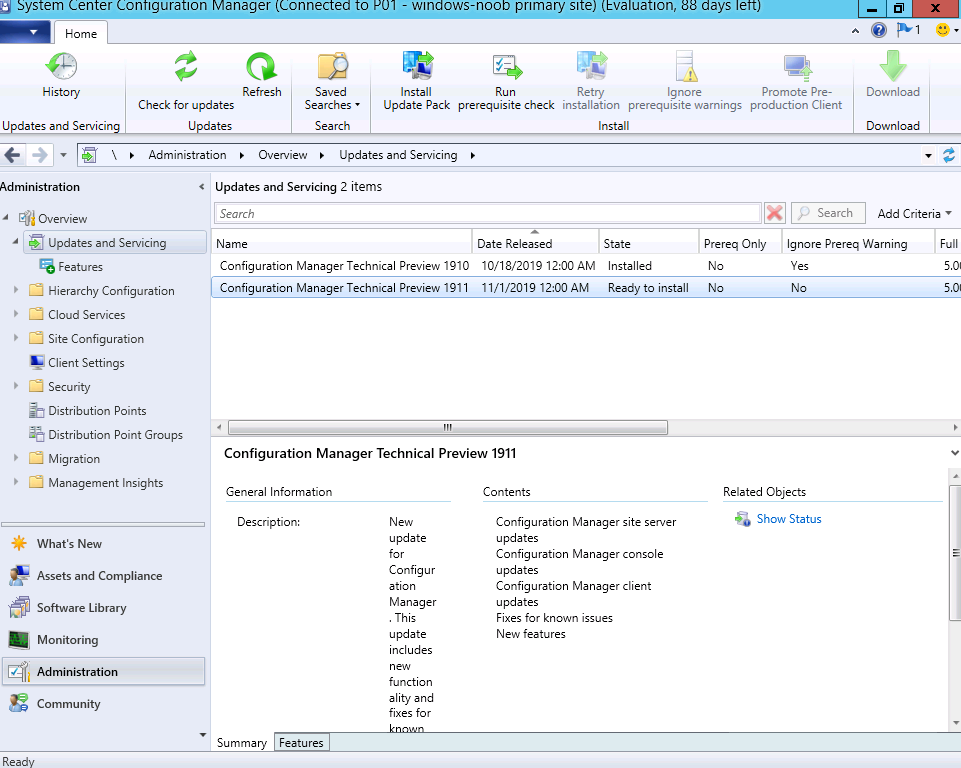Open the History view
Viewport: 961px width, 768px height.
61,75
